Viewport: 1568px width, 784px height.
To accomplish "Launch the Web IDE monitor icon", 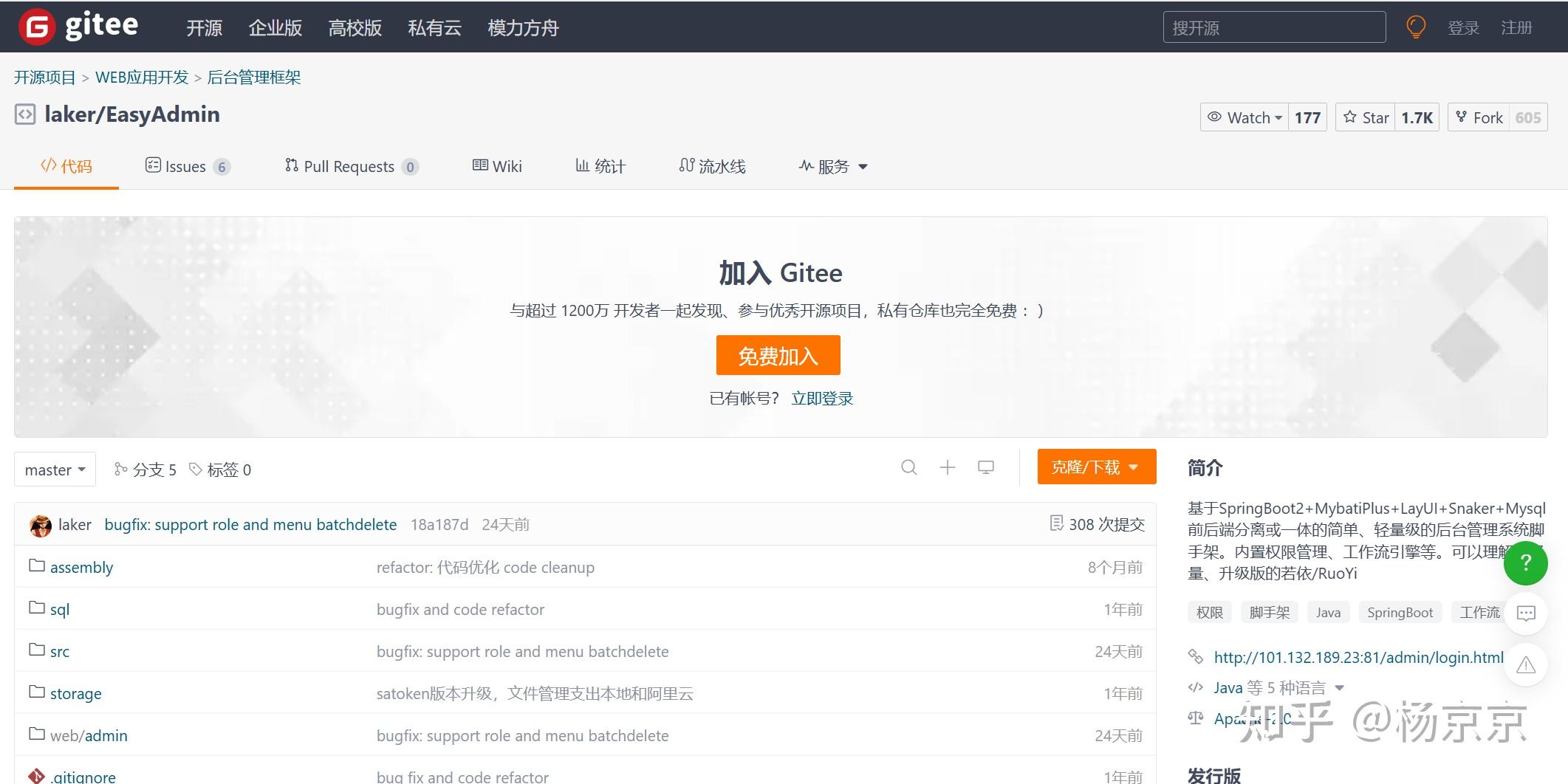I will point(985,467).
